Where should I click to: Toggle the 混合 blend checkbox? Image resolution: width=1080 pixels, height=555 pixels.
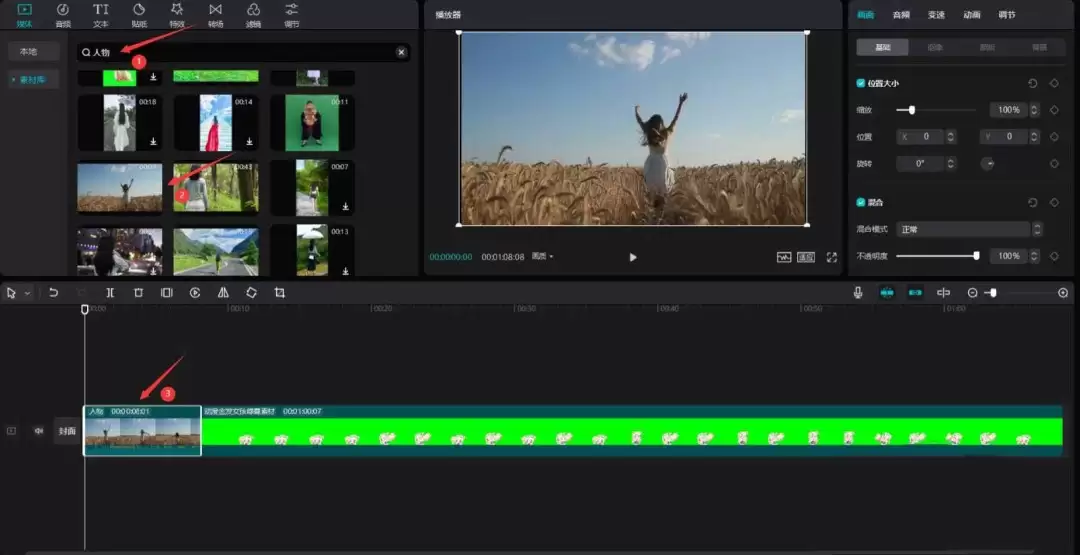pos(861,202)
